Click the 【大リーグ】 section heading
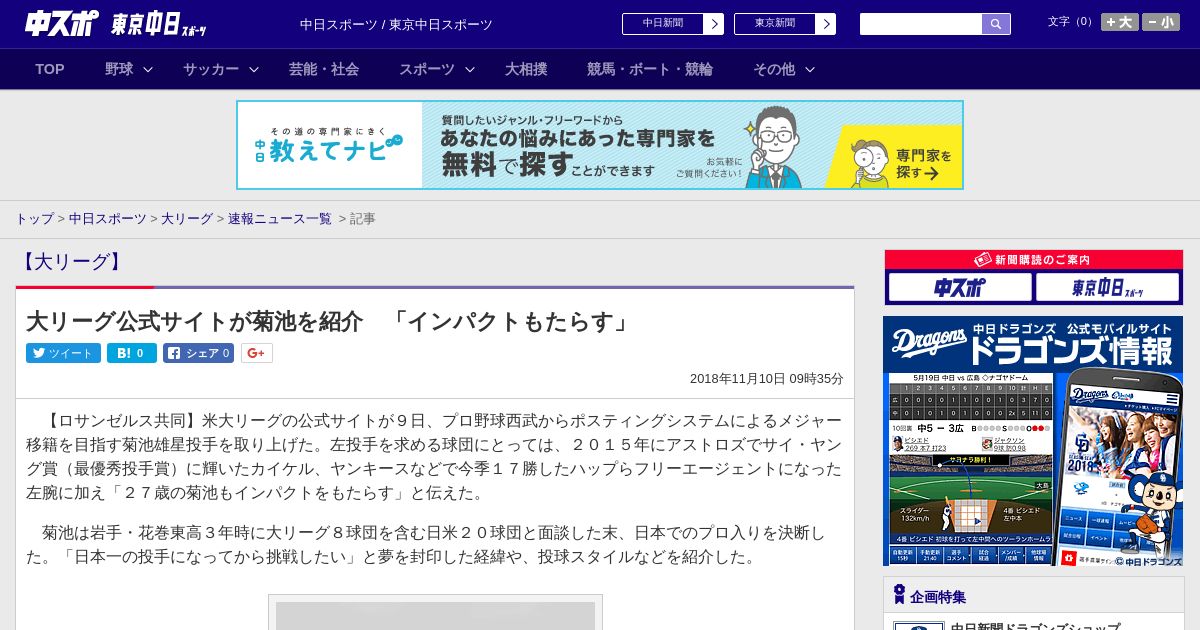 (71, 262)
